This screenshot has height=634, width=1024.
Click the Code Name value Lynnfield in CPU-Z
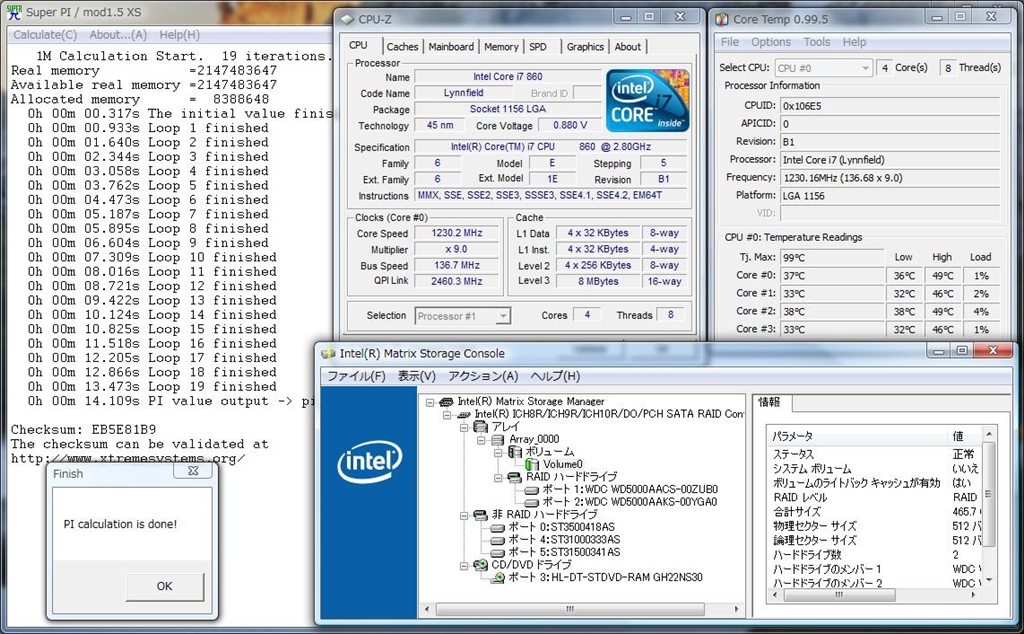coord(464,93)
